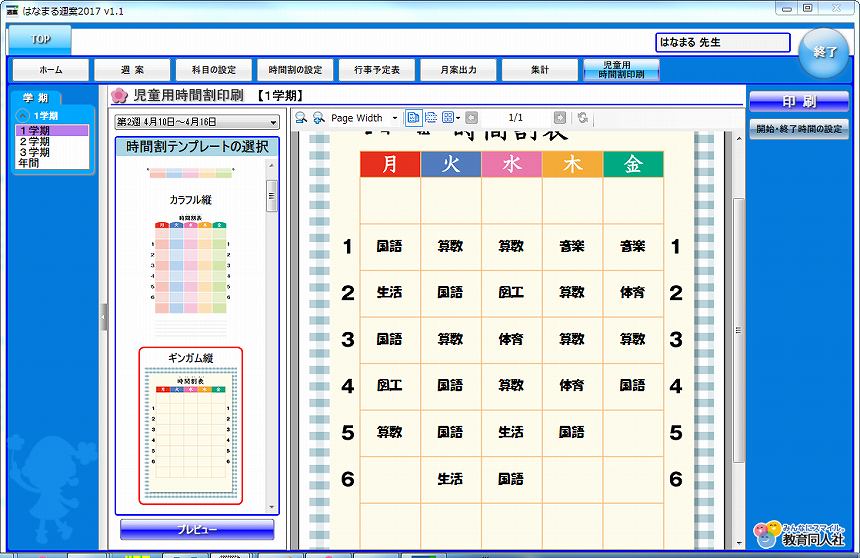
Task: Open the 週案 menu button
Action: (132, 70)
